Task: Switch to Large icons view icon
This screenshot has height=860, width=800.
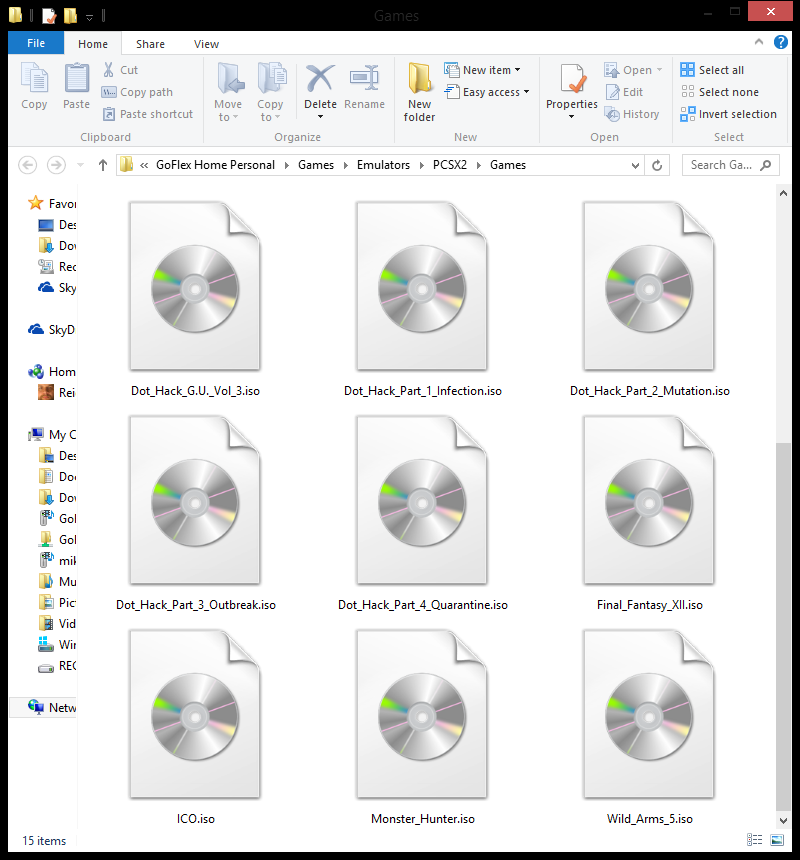Action: 777,840
